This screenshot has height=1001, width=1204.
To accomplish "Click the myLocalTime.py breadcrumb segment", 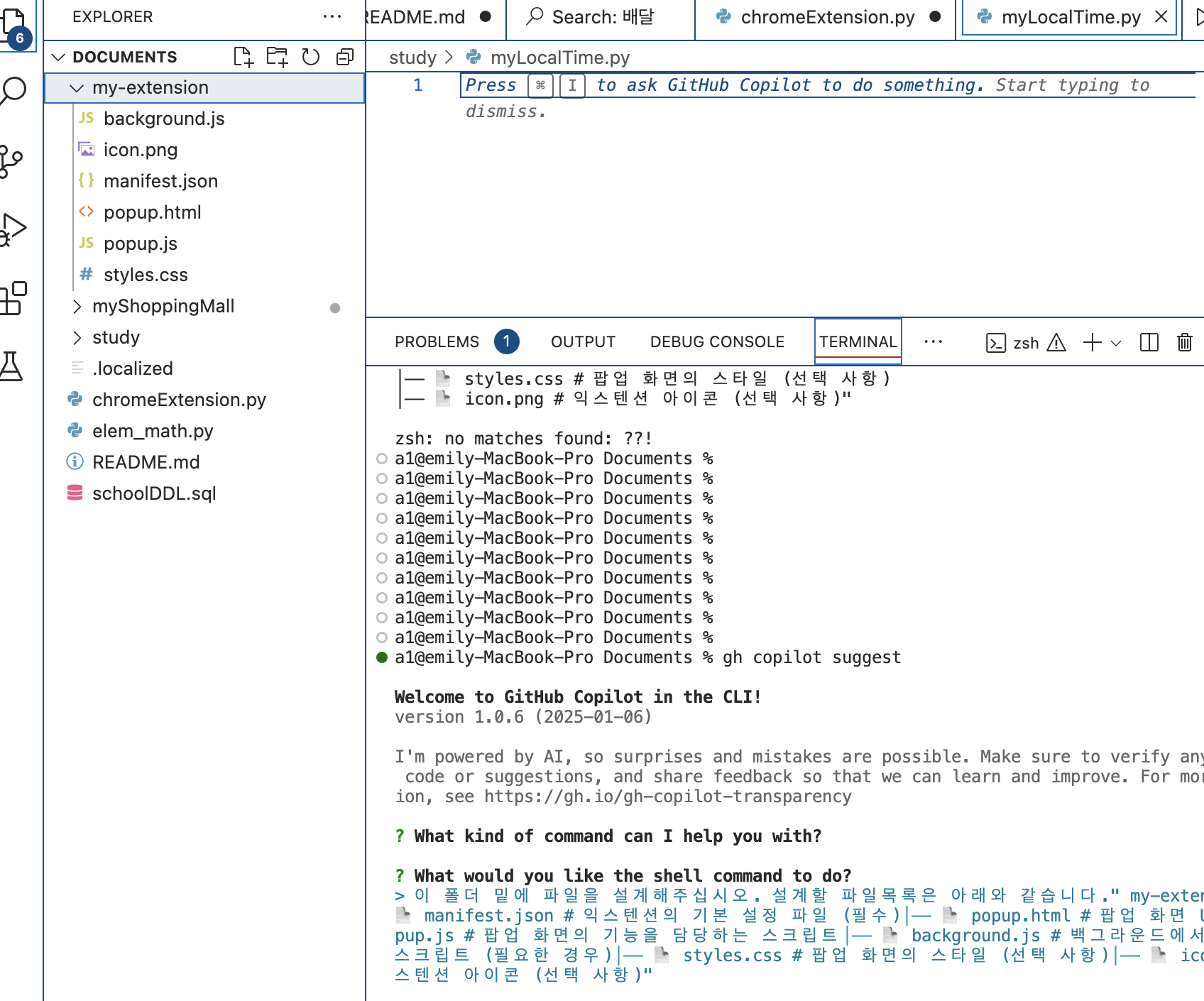I will (559, 58).
